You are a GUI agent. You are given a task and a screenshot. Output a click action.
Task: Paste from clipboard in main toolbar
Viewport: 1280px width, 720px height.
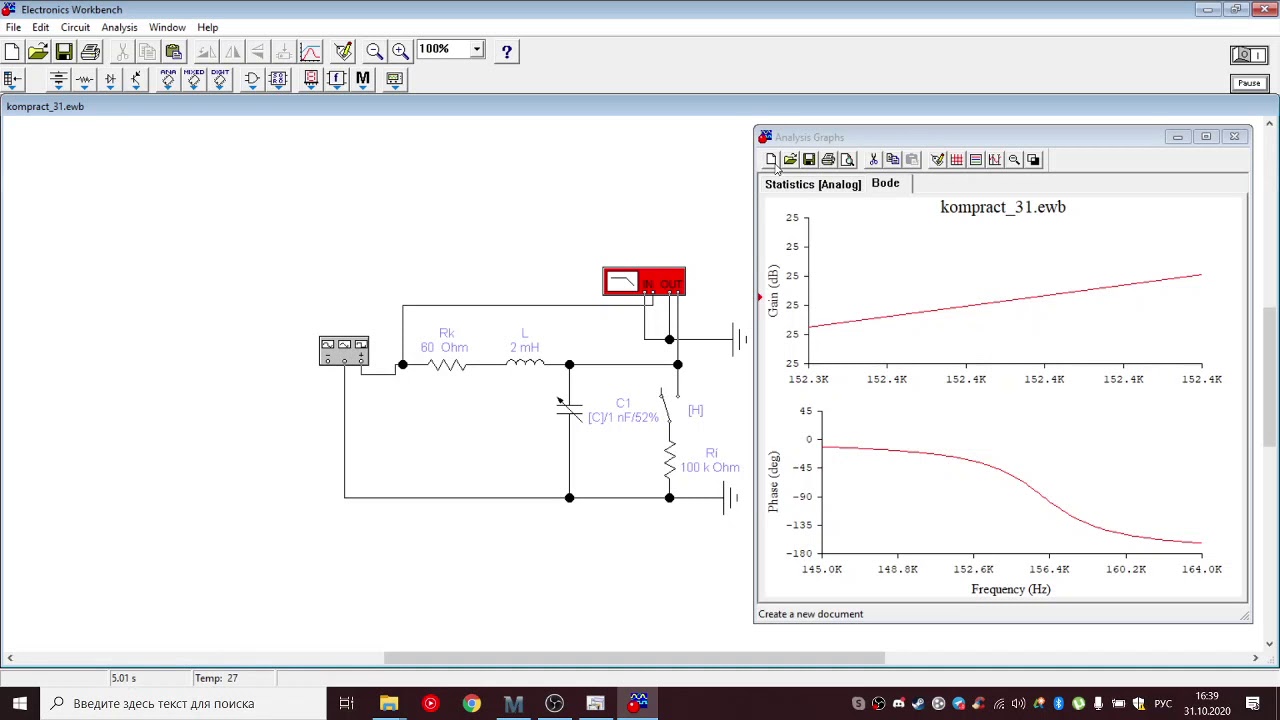point(174,51)
